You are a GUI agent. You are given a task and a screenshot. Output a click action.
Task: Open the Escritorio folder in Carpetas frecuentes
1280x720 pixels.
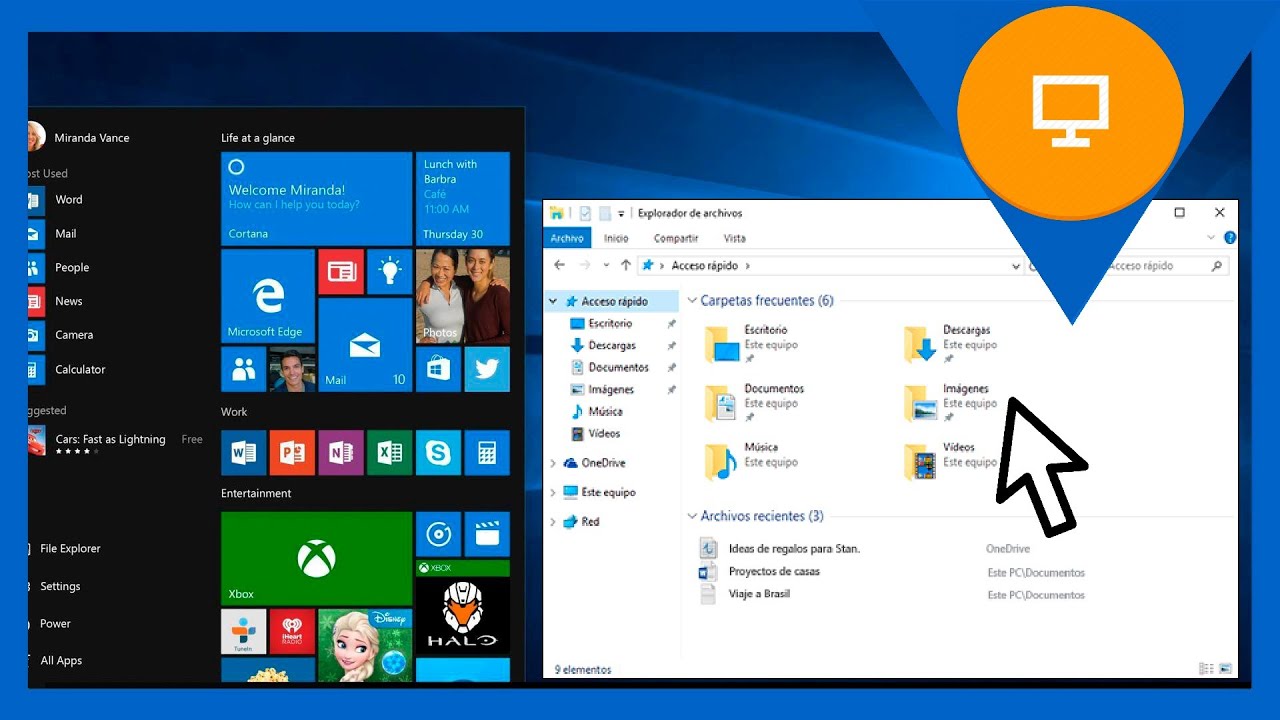click(x=752, y=343)
